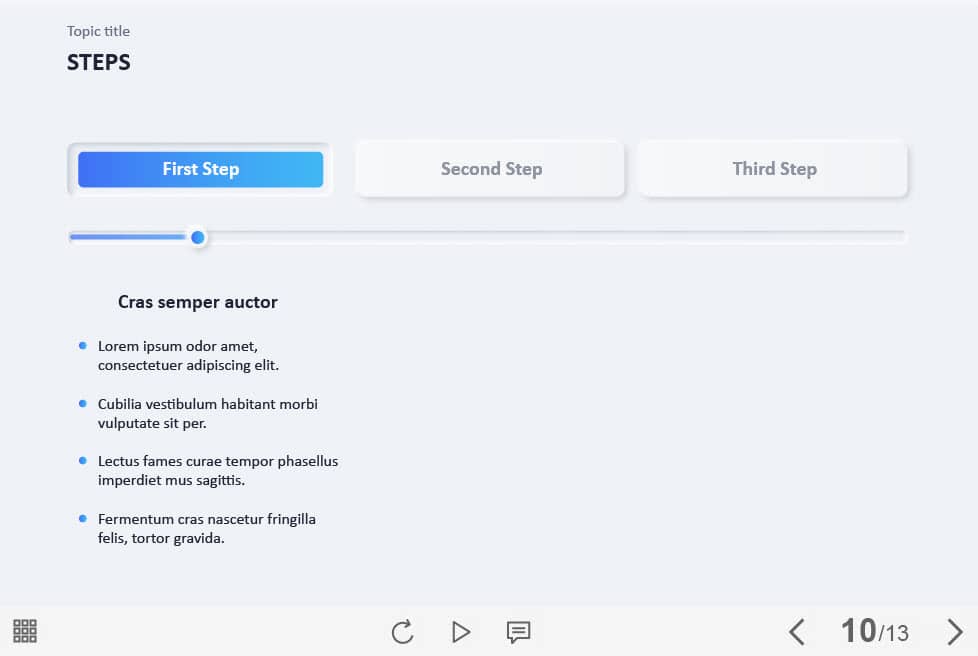978x656 pixels.
Task: Click the filled blue portion of the slider
Action: 128,237
